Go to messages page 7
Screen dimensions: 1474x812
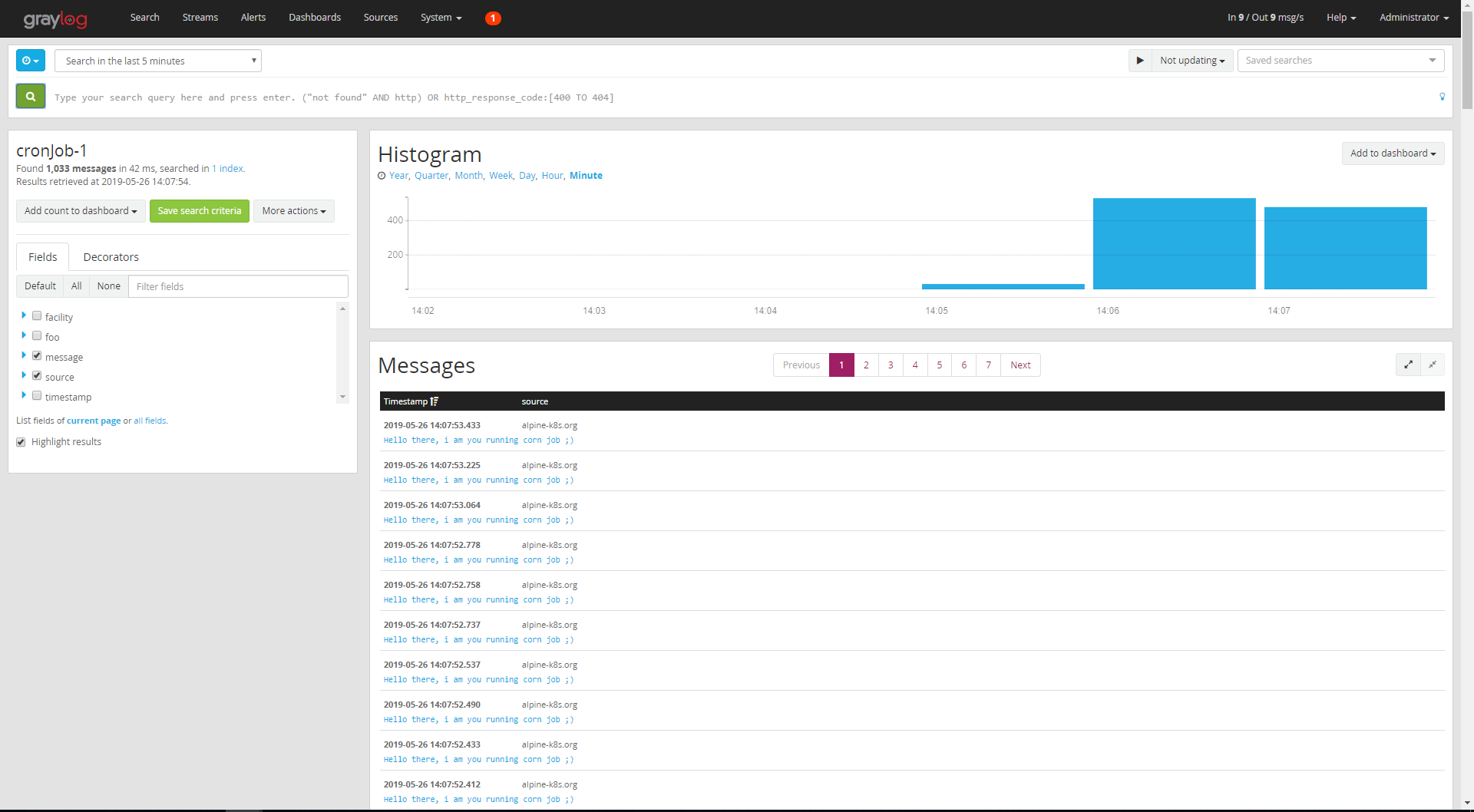click(x=989, y=365)
